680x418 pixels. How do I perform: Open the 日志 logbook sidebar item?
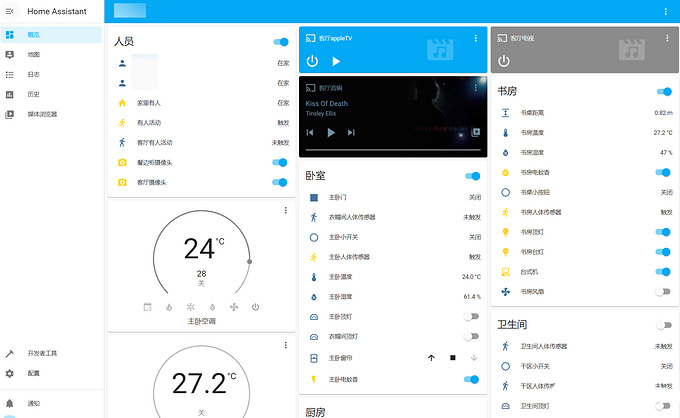[51, 75]
